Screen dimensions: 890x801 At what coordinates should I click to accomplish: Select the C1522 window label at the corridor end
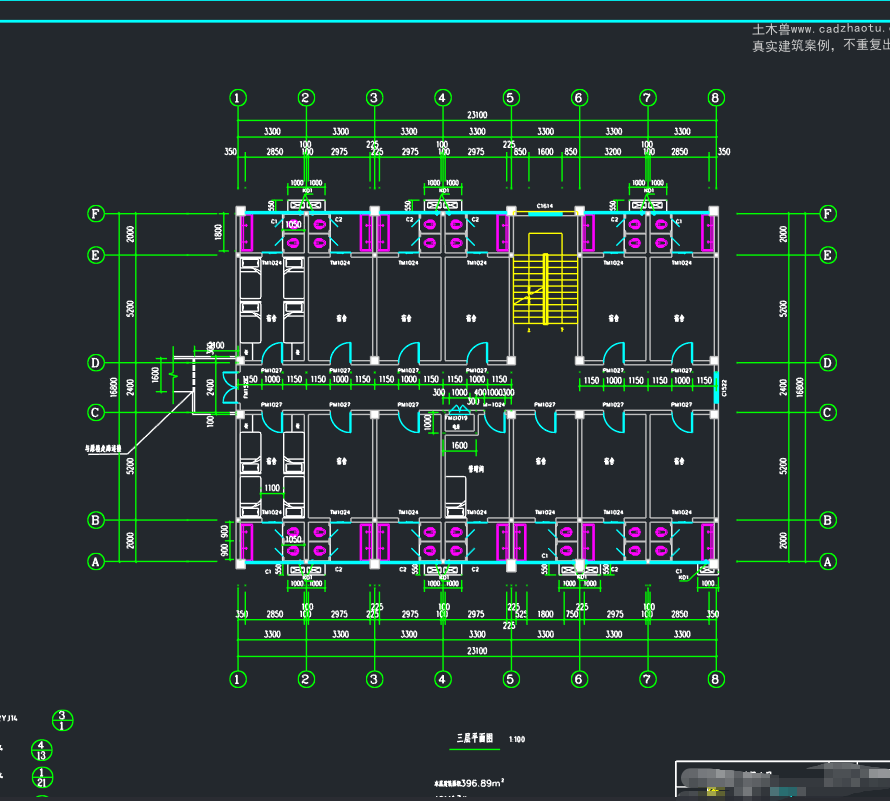(x=724, y=388)
